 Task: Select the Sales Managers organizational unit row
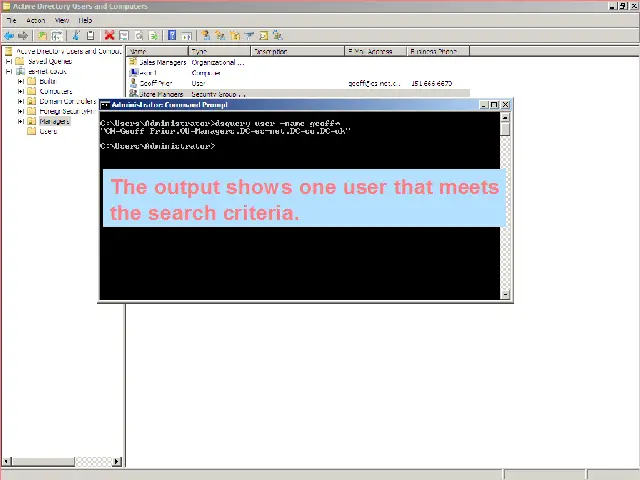click(299, 62)
